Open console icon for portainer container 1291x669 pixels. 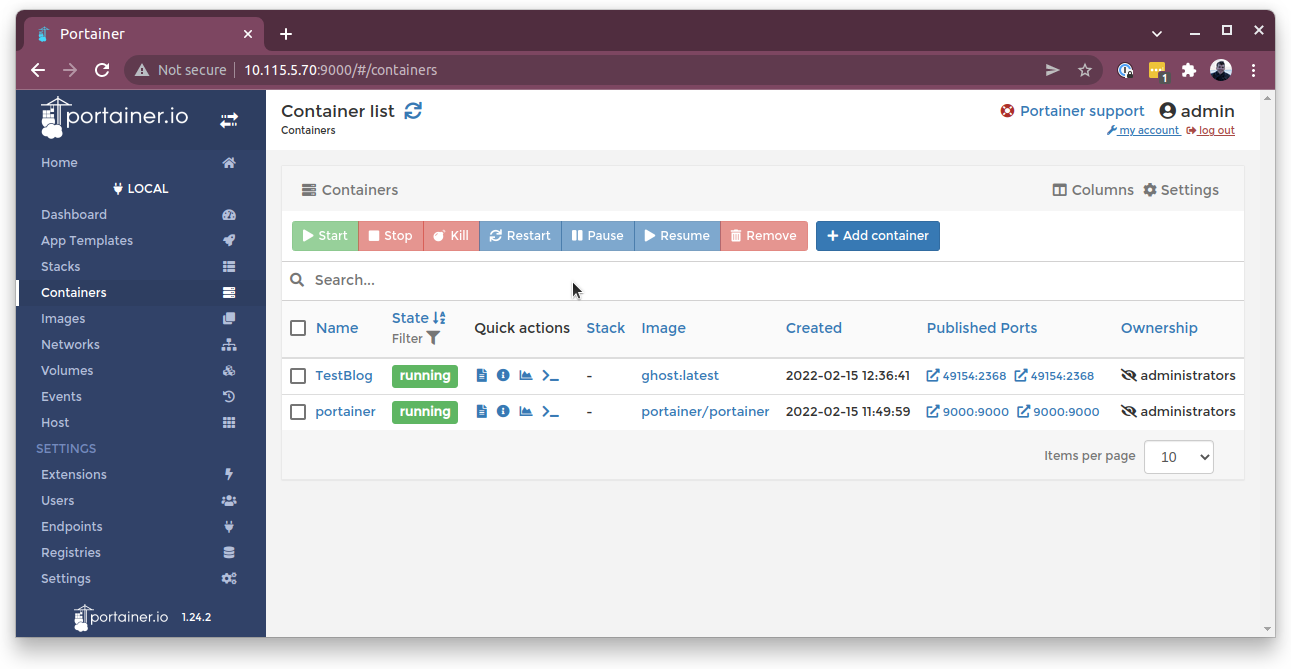click(550, 411)
